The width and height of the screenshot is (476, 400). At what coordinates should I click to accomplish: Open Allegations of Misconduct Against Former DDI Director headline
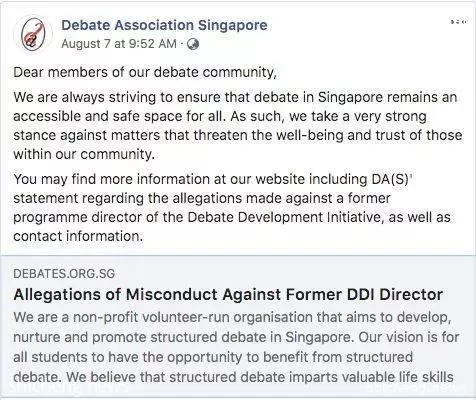[x=228, y=295]
